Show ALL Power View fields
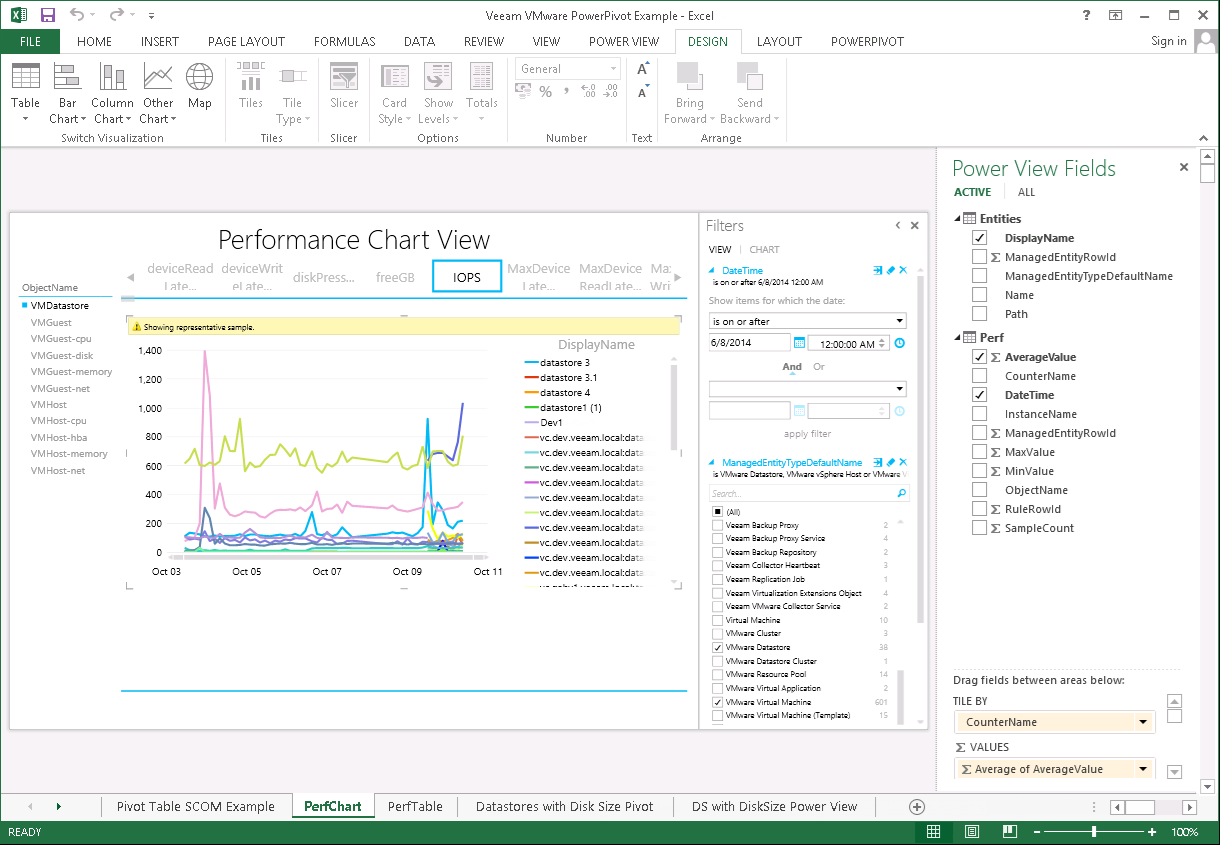 coord(1026,192)
